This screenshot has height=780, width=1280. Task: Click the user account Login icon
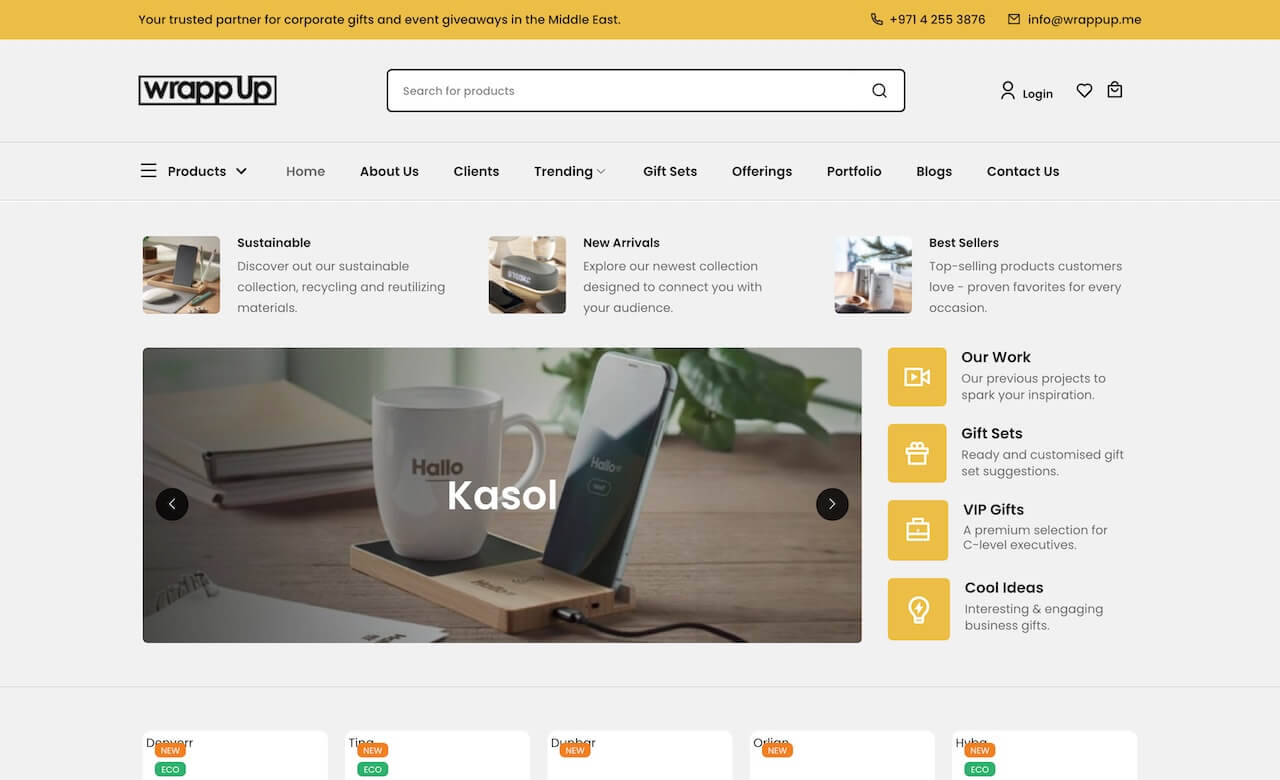point(1007,91)
